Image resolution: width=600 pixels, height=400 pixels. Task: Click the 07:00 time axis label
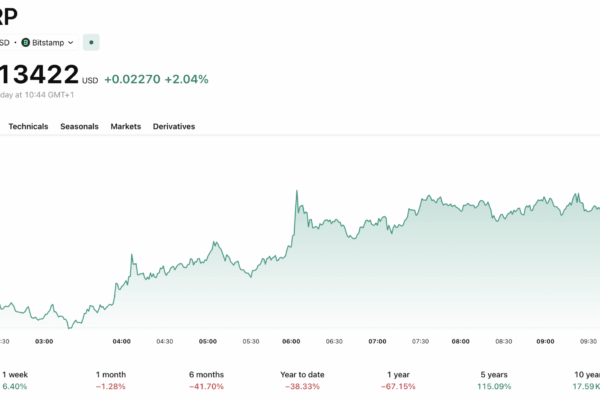click(377, 341)
